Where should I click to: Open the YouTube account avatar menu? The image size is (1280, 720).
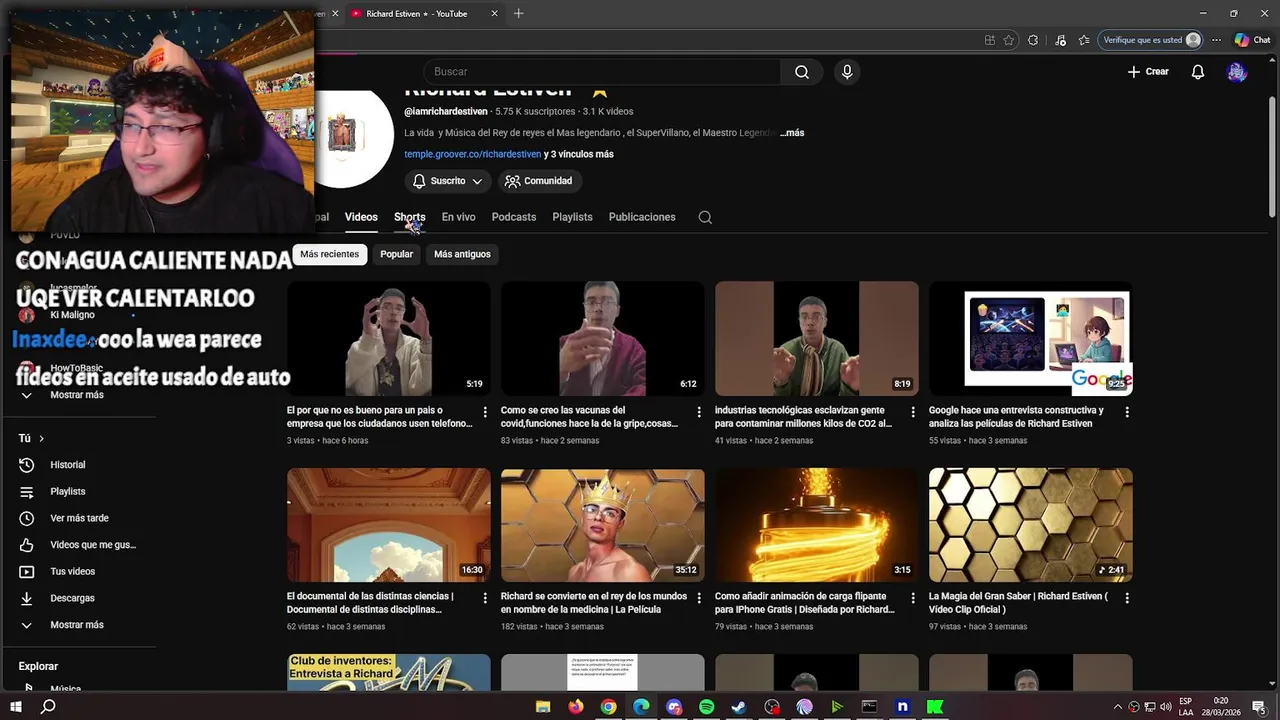[1237, 72]
